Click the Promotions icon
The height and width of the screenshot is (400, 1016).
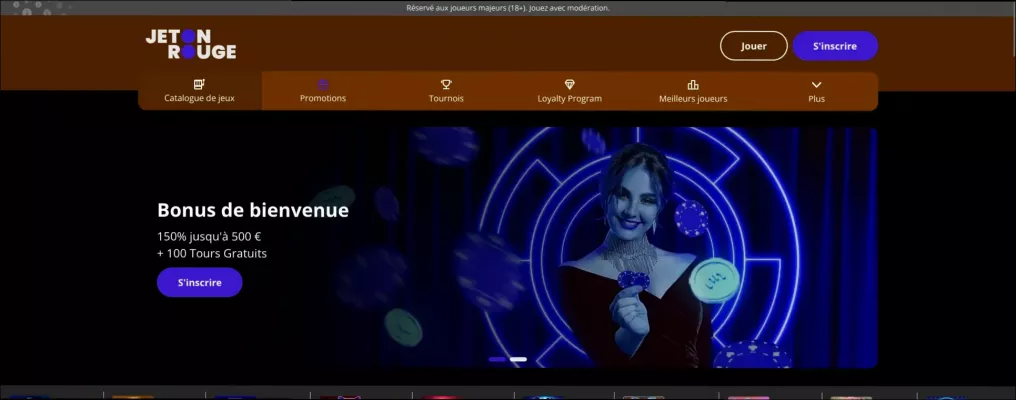click(323, 84)
